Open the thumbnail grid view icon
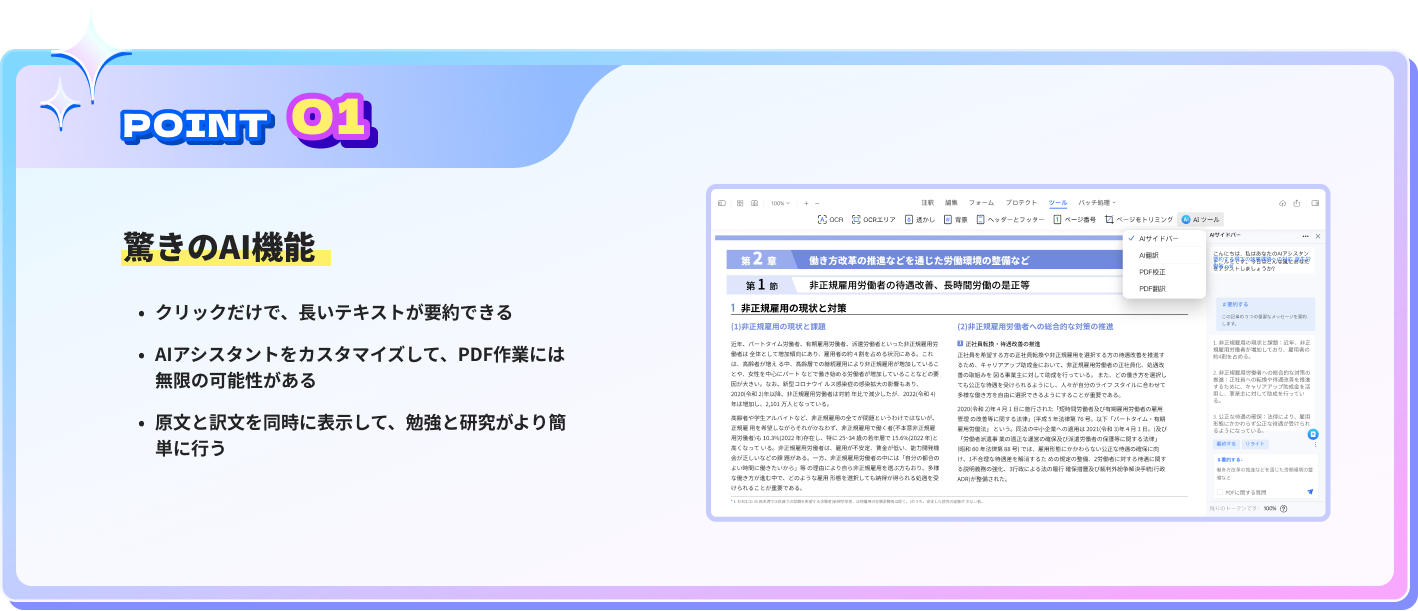Screen dimensions: 1418x611 tap(740, 203)
